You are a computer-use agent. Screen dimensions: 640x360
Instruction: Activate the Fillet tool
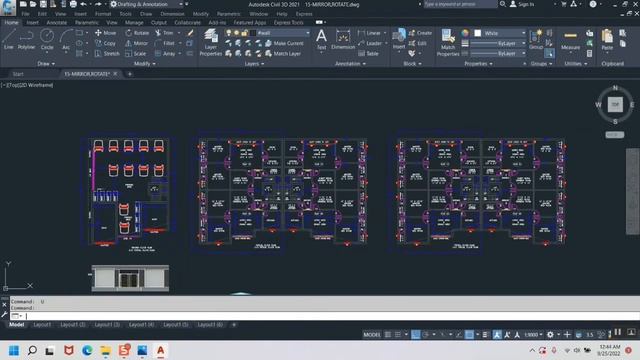point(165,43)
